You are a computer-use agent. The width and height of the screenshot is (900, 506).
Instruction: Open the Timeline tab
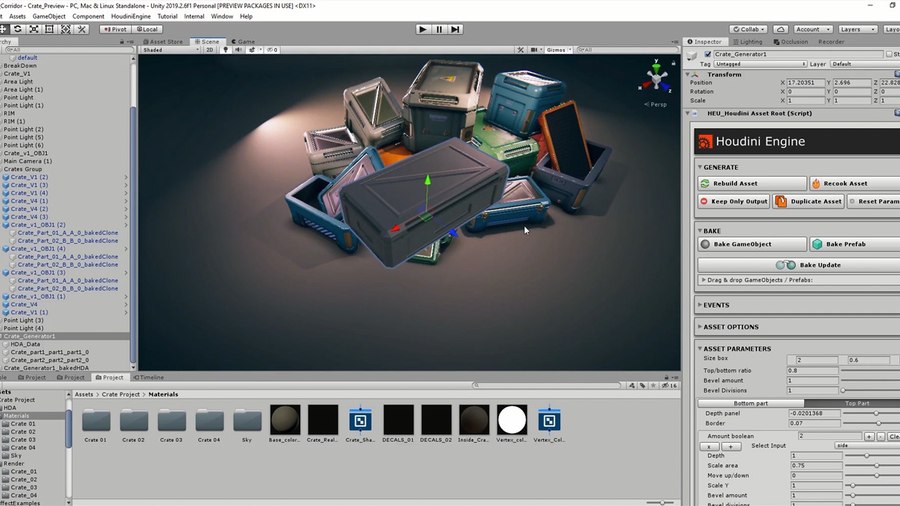149,377
